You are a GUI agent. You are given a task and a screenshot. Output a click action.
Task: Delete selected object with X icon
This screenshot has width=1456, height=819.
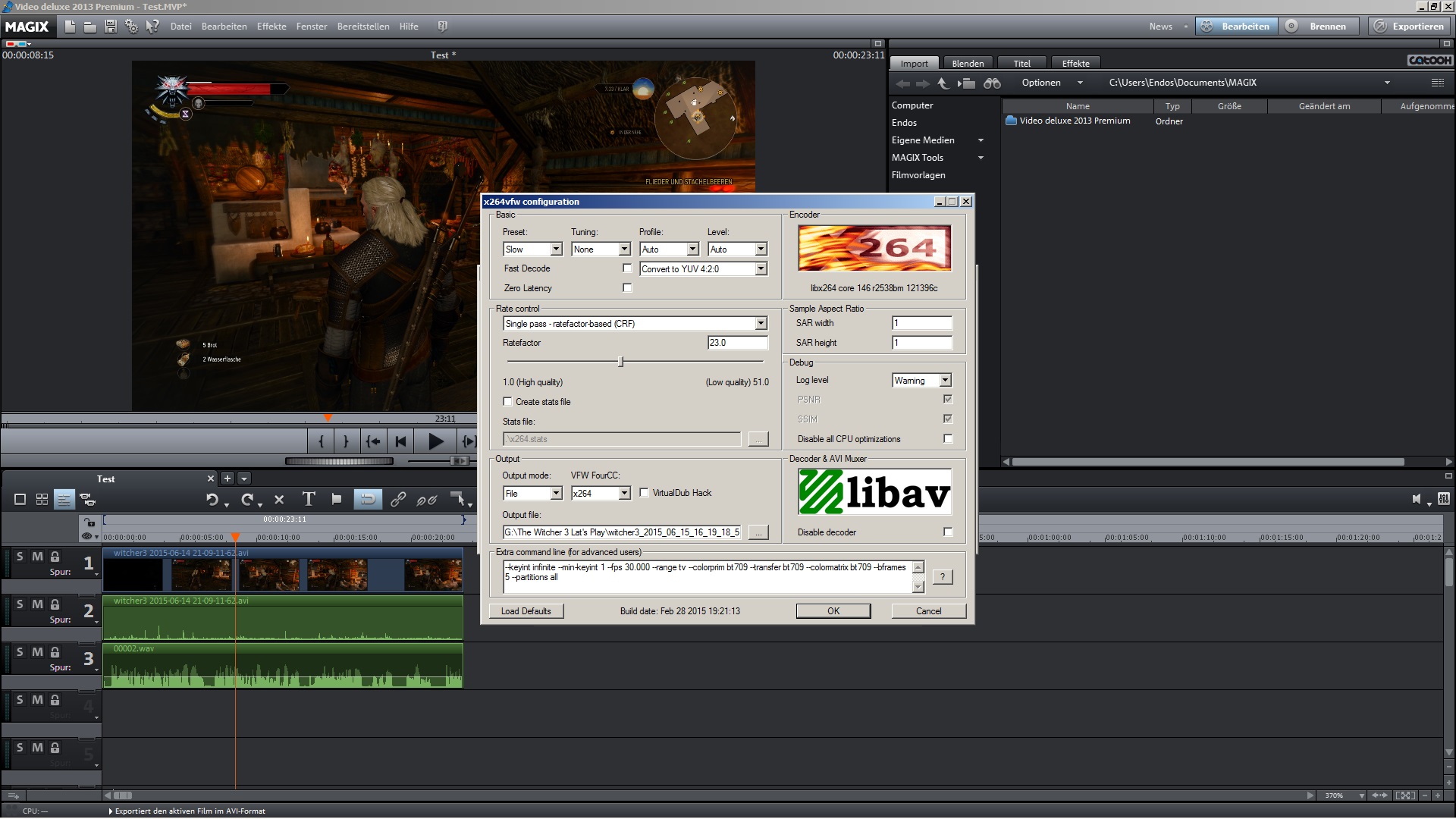(279, 499)
